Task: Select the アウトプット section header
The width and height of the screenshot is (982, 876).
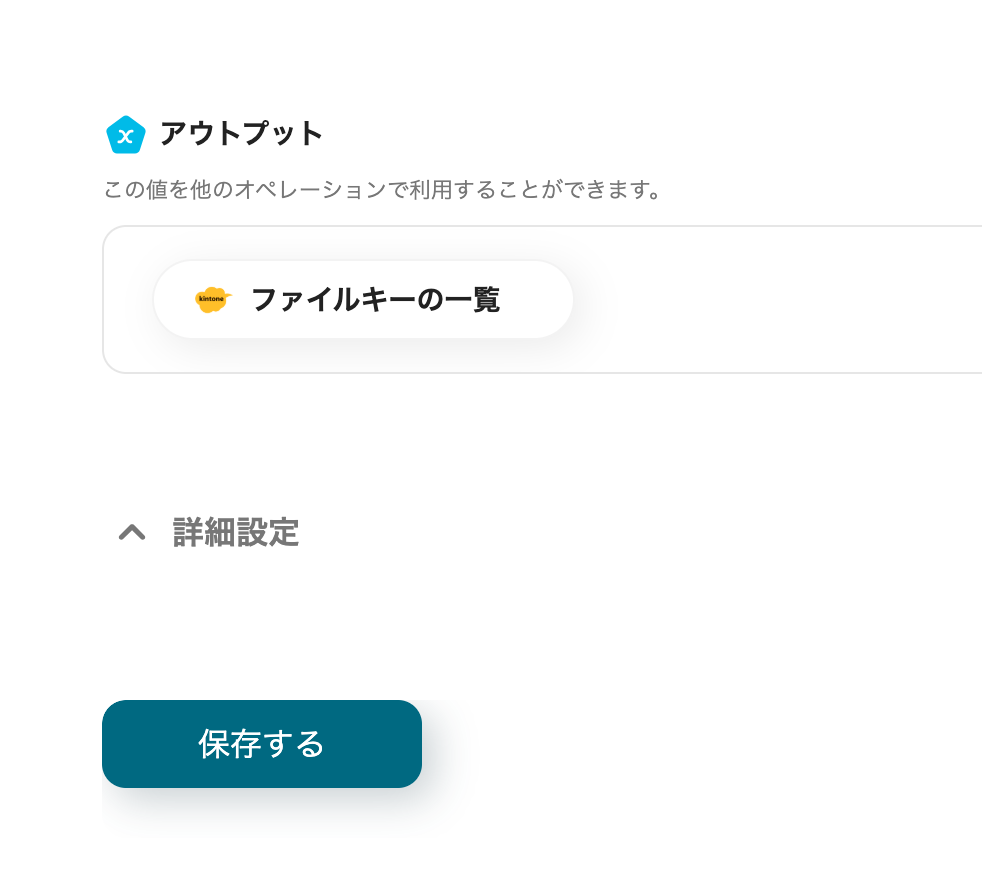Action: point(242,134)
